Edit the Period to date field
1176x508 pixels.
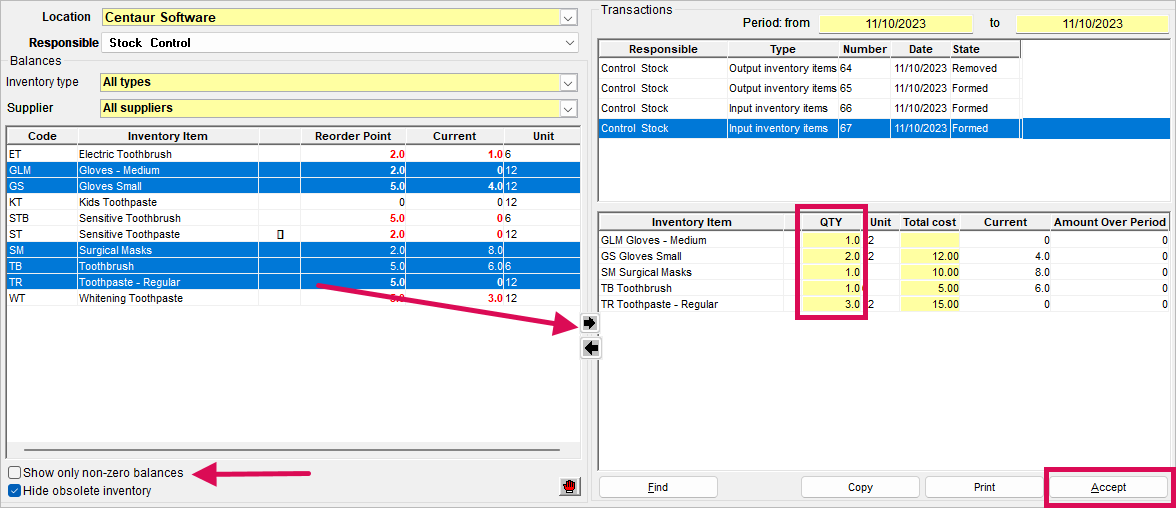coord(1092,23)
